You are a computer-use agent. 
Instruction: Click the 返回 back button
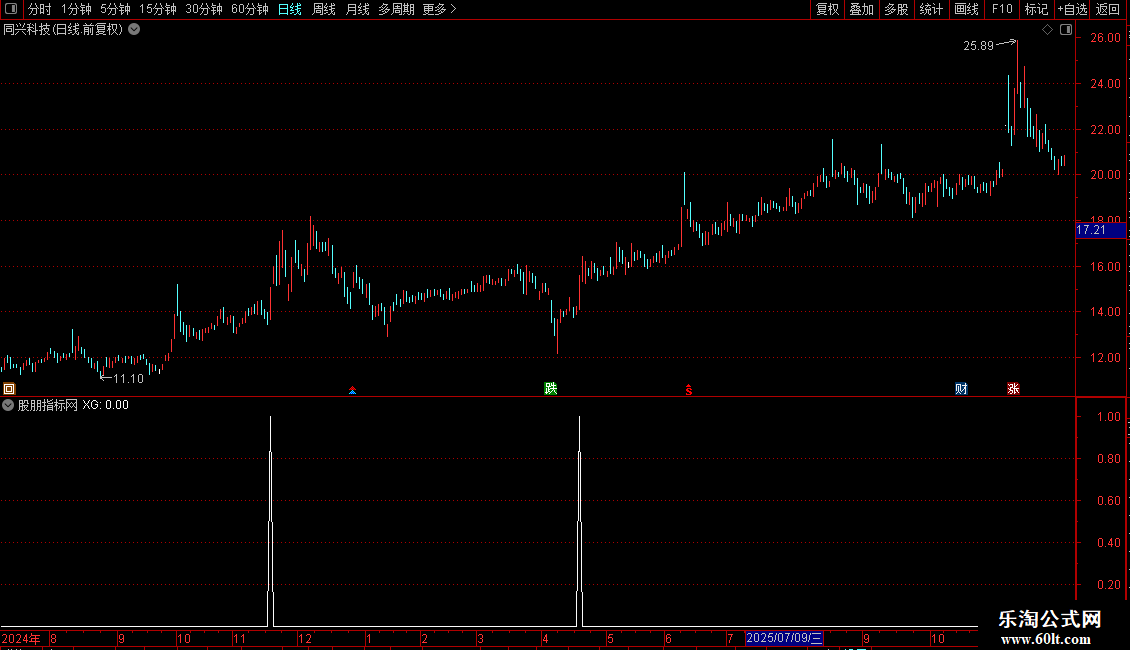(x=1108, y=9)
